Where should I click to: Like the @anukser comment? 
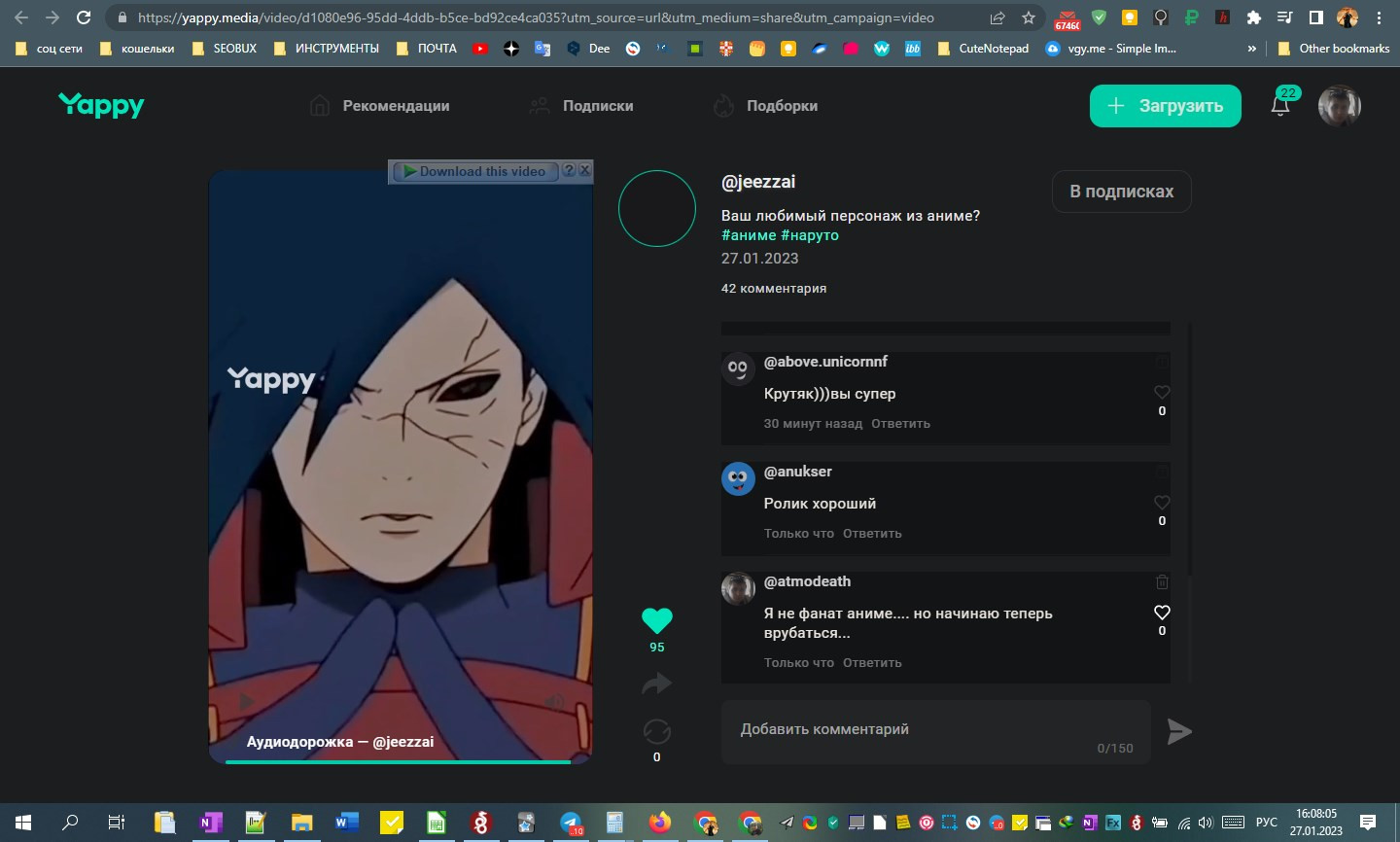click(x=1162, y=502)
